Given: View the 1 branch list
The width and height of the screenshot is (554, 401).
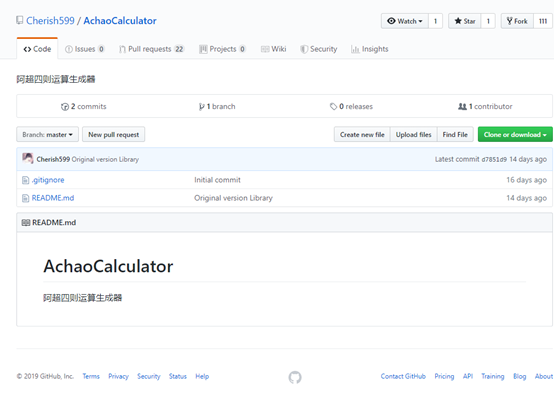Looking at the screenshot, I should 217,106.
